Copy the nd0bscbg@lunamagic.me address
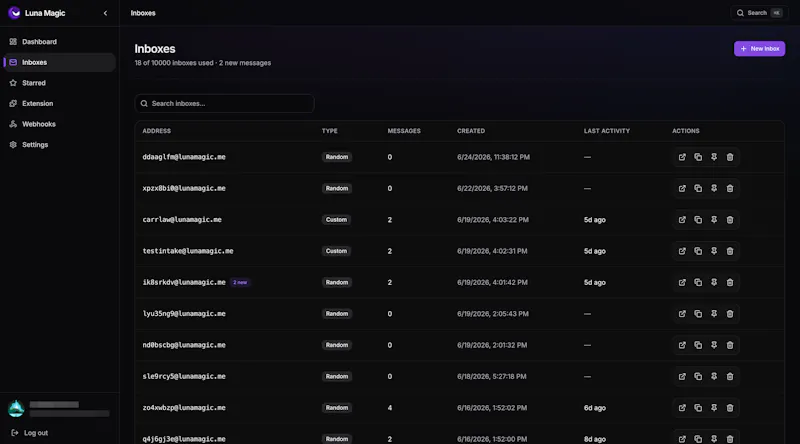The height and width of the screenshot is (444, 800). point(698,345)
